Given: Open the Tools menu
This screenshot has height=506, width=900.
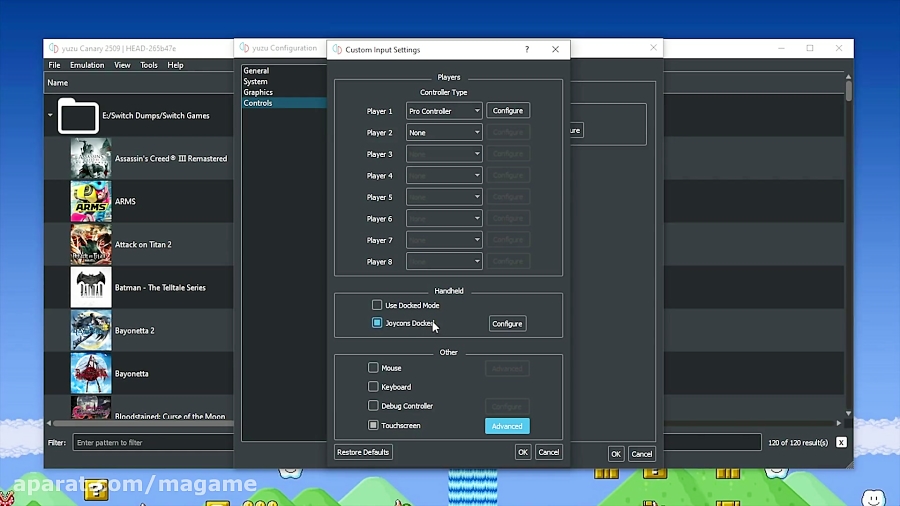Looking at the screenshot, I should [x=149, y=65].
